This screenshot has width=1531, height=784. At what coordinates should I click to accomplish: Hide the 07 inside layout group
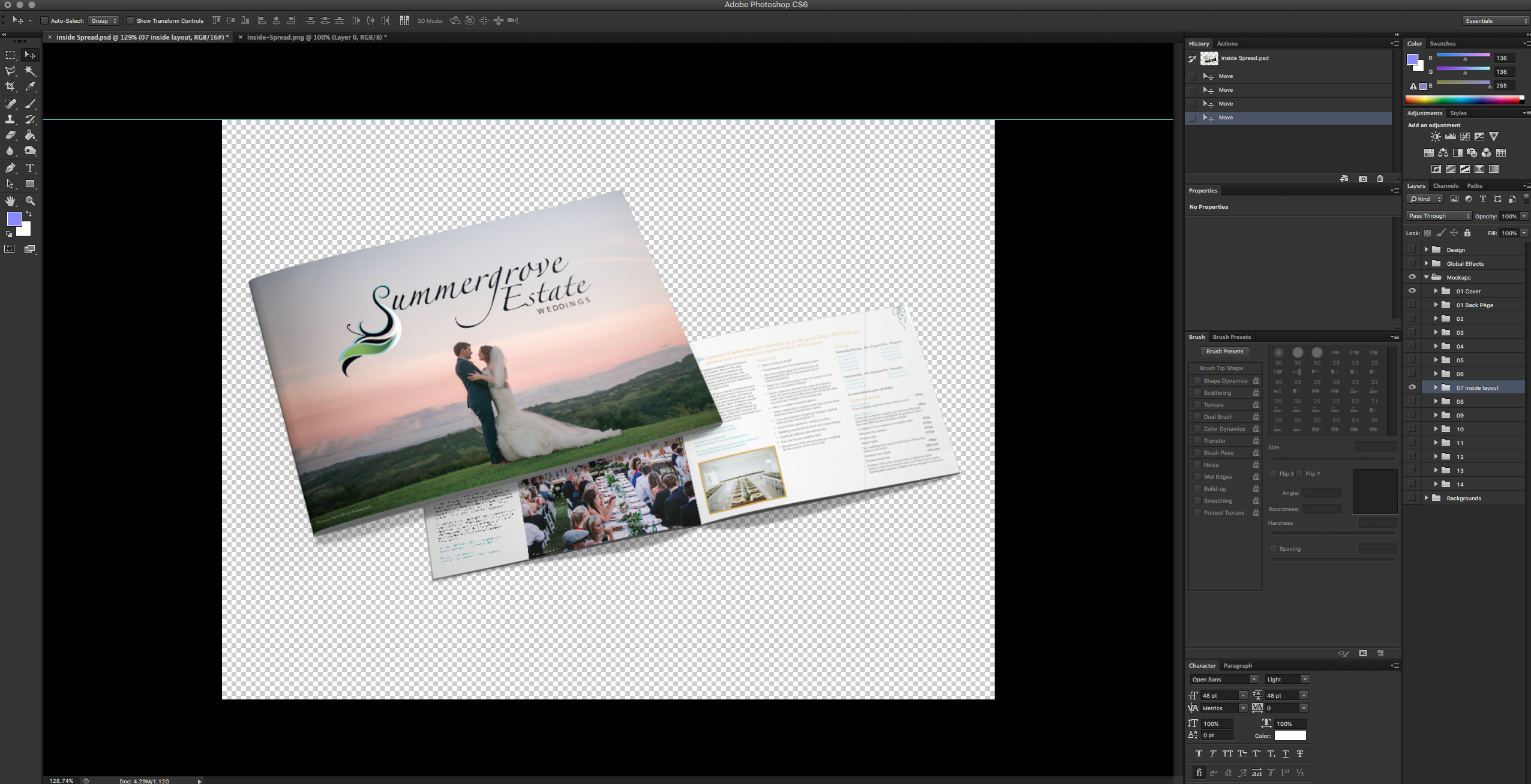[1412, 388]
